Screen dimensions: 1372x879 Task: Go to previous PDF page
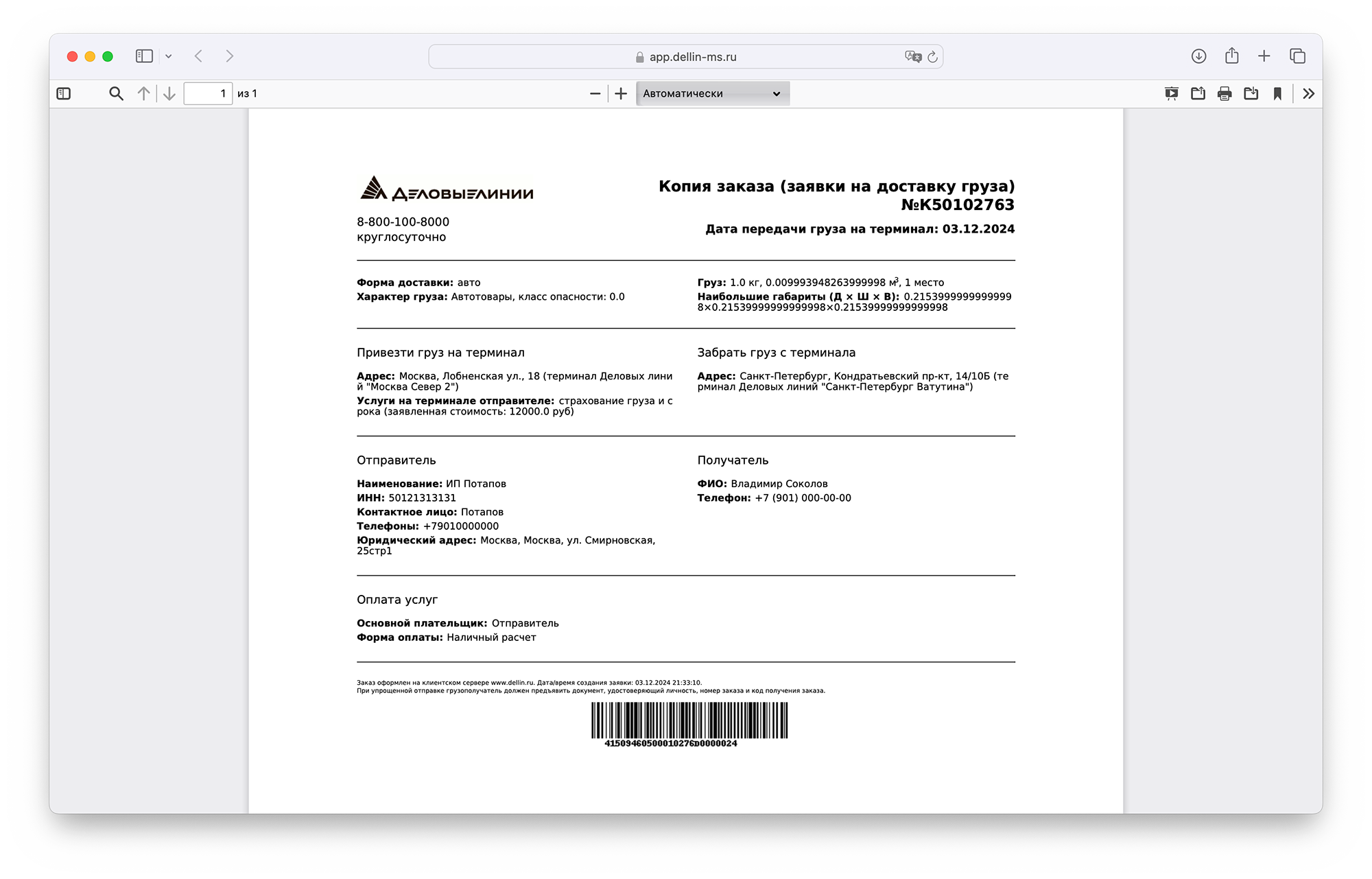pos(143,93)
